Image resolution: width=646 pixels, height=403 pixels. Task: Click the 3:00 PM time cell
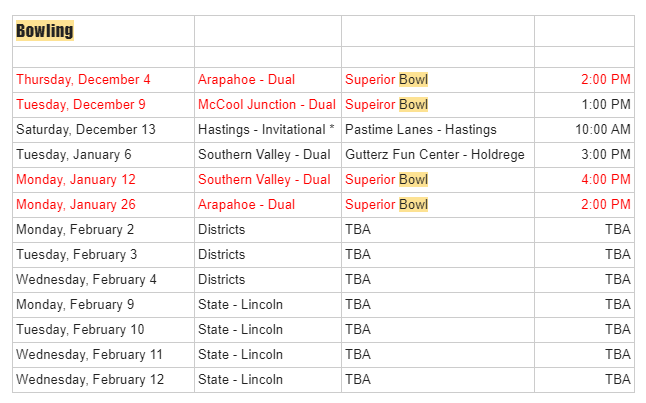point(606,155)
